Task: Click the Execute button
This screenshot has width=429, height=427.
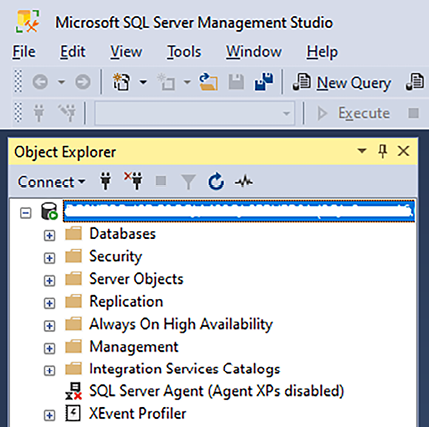Action: (353, 113)
